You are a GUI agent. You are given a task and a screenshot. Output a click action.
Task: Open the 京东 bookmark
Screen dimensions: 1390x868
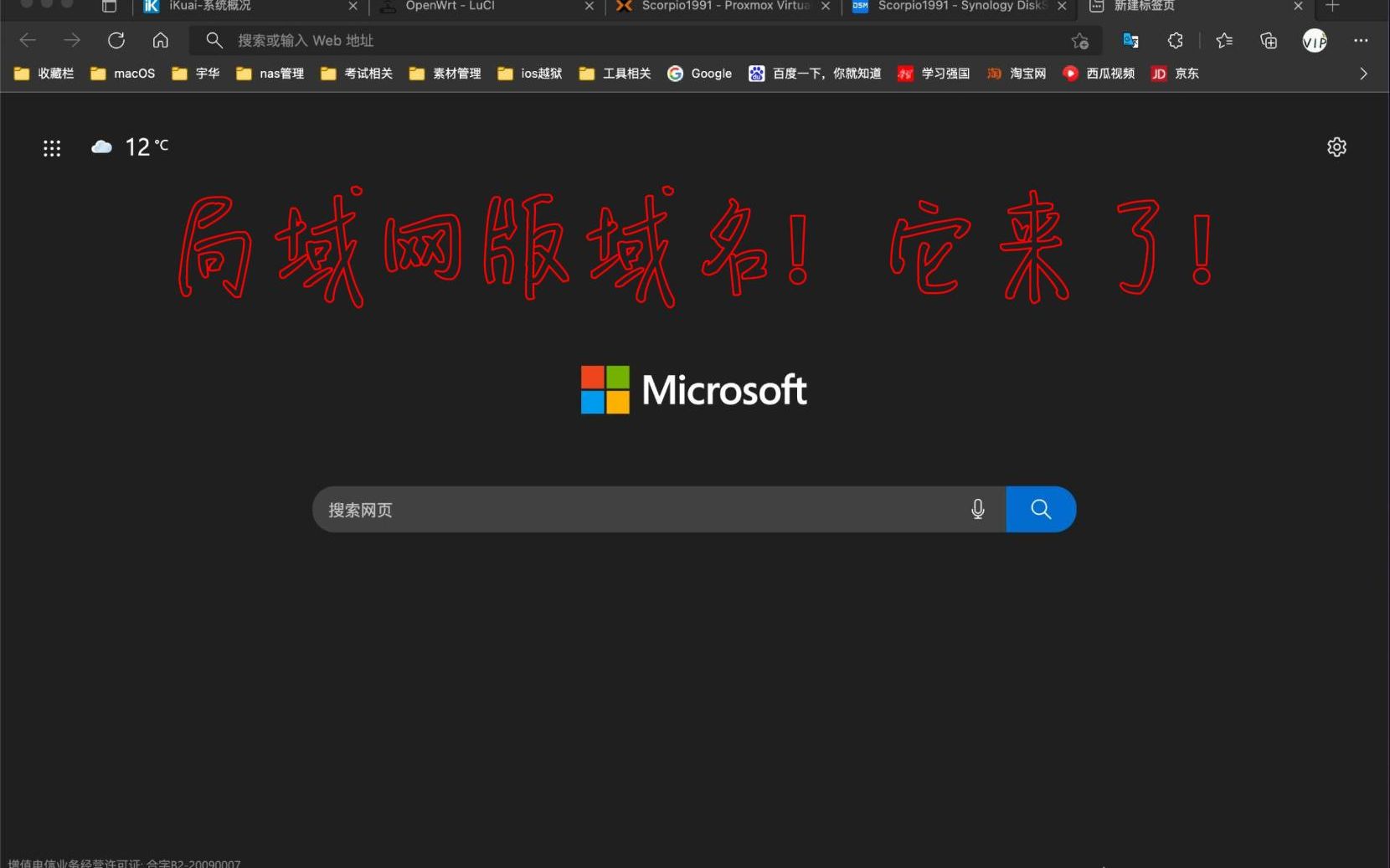(1176, 74)
